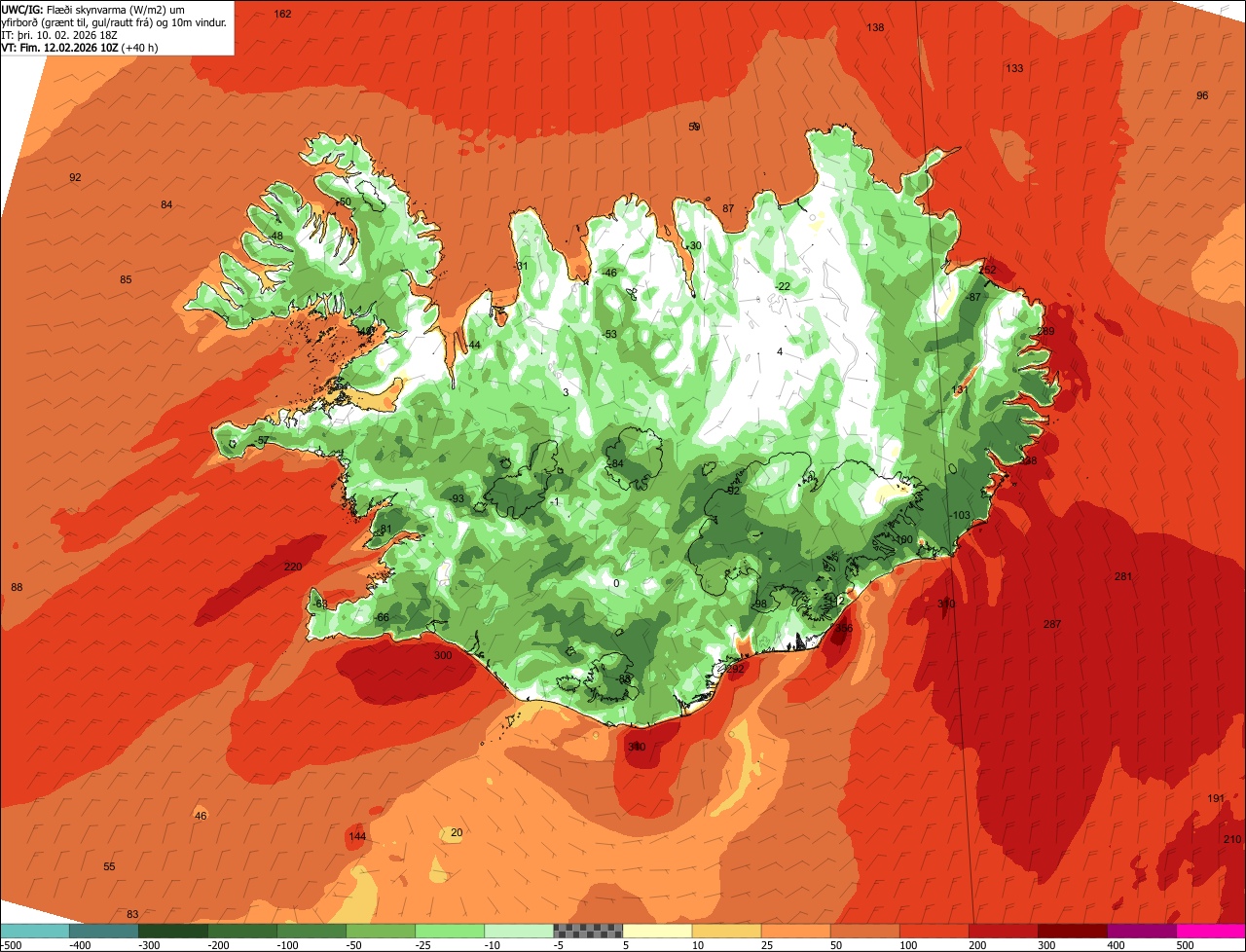Click the map value 46 in the southwest sea
The image size is (1246, 952).
(201, 816)
